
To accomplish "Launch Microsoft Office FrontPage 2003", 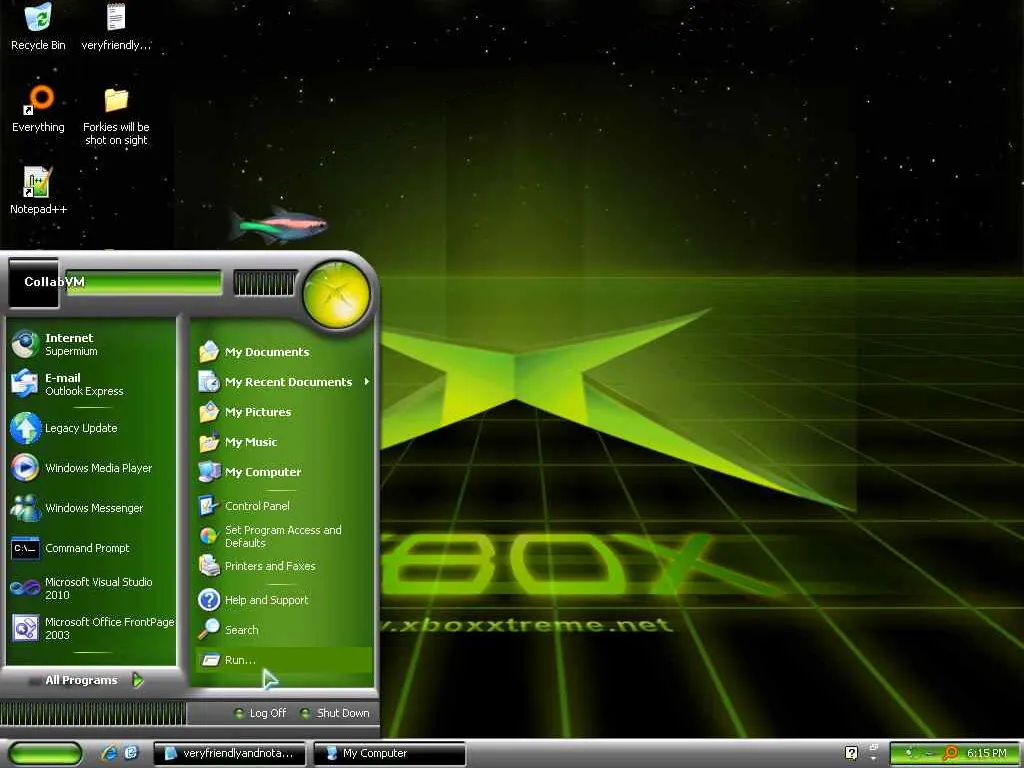I will pos(91,628).
